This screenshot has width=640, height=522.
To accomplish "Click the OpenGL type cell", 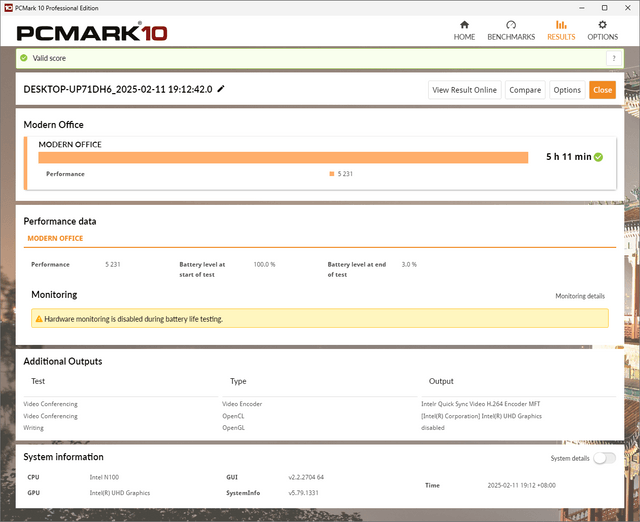I will pos(233,428).
